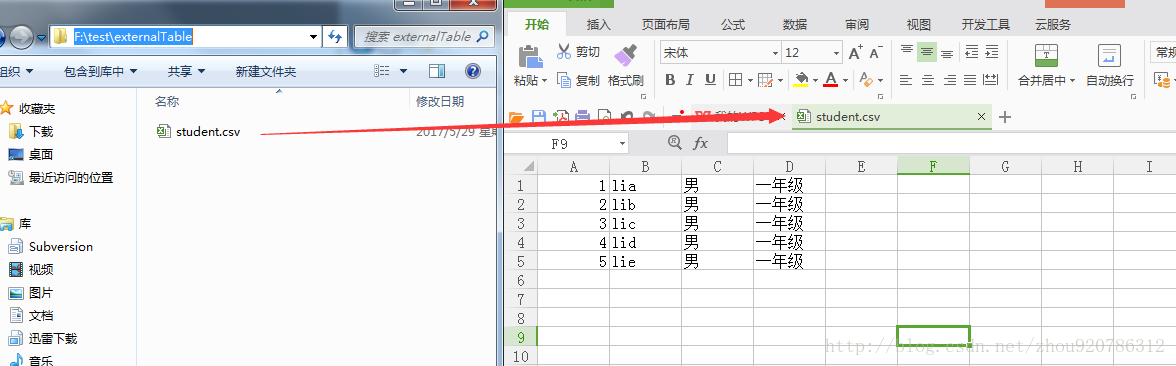1176x366 pixels.
Task: Decrease font size with the A- icon
Action: 875,52
